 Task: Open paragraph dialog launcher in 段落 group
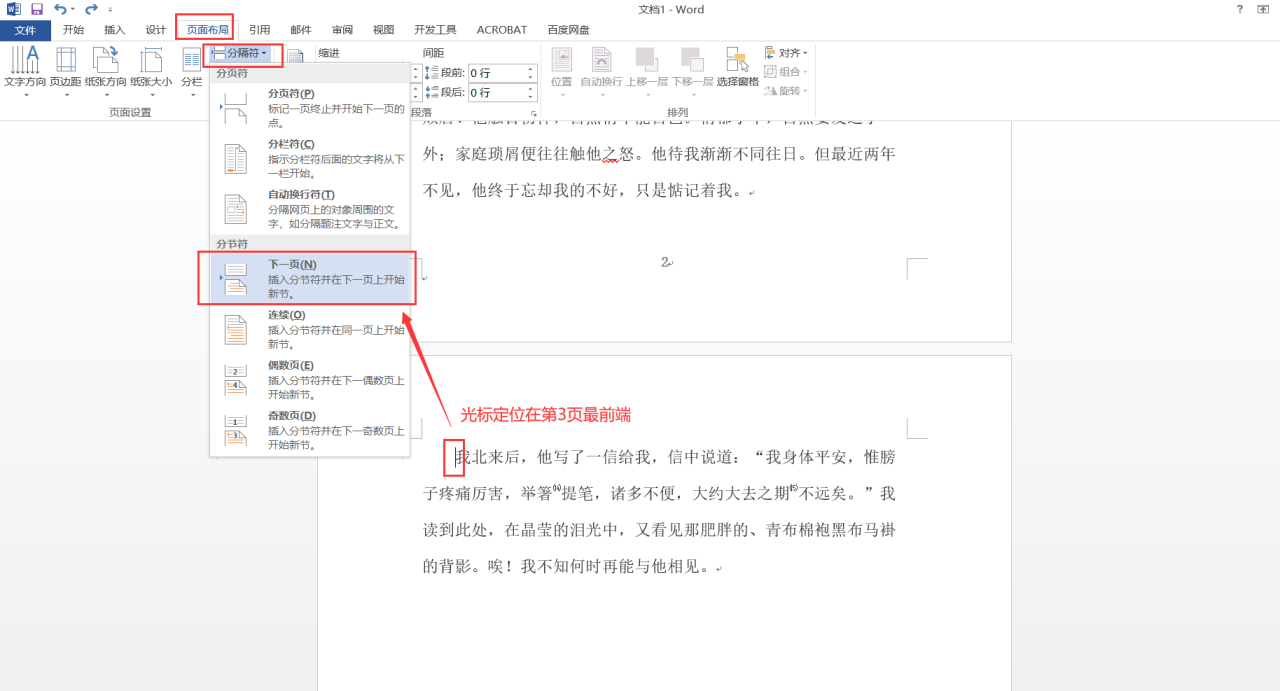coord(532,113)
